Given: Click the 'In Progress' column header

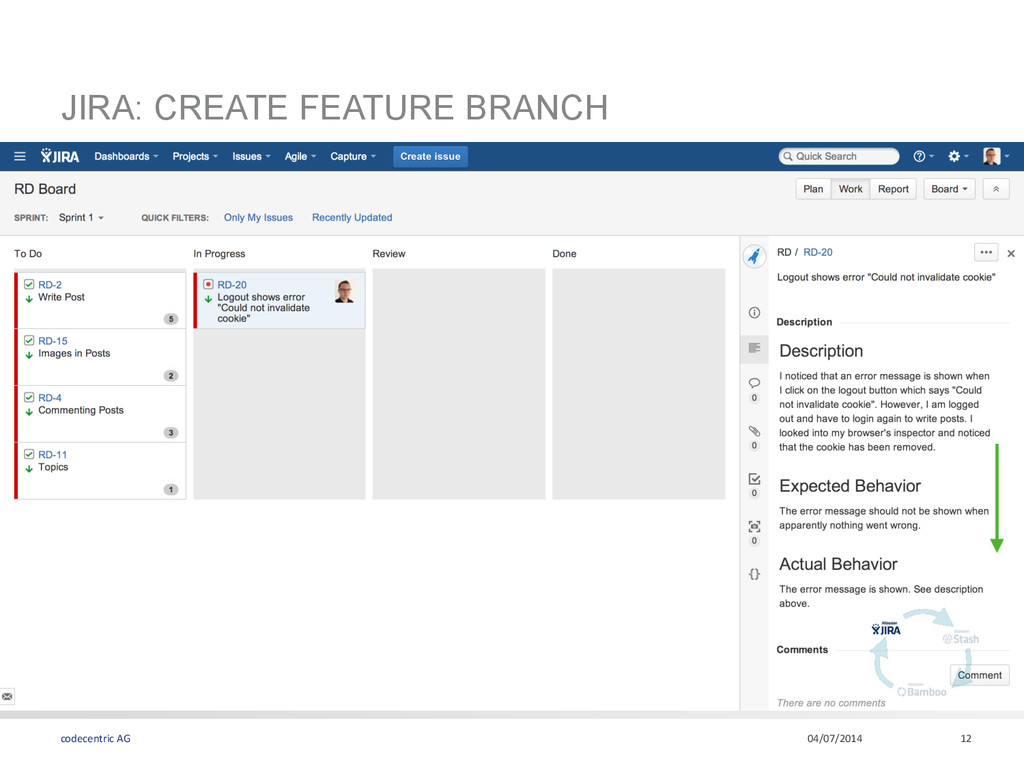Looking at the screenshot, I should pyautogui.click(x=219, y=253).
